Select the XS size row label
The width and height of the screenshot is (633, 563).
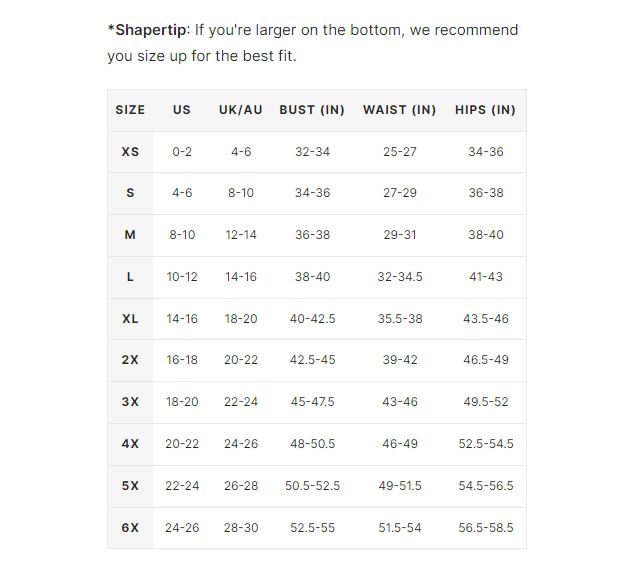(x=130, y=152)
